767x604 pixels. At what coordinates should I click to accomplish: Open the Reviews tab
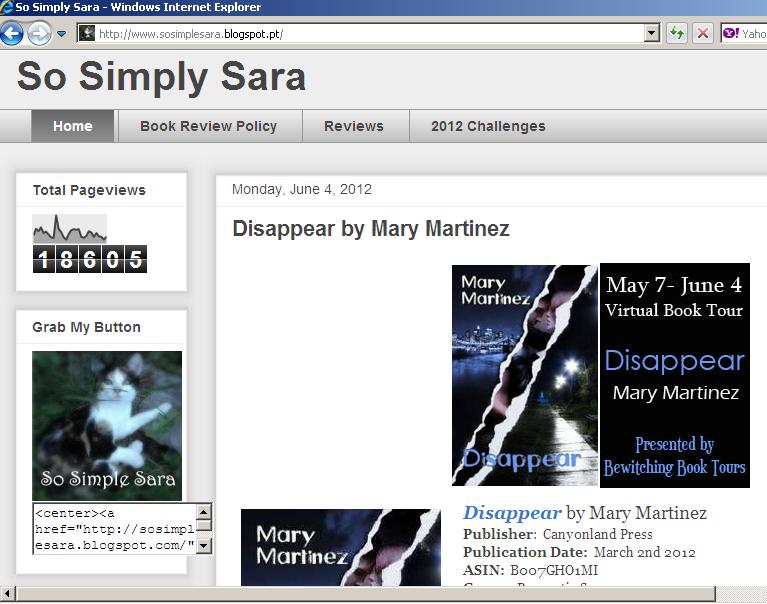(354, 126)
